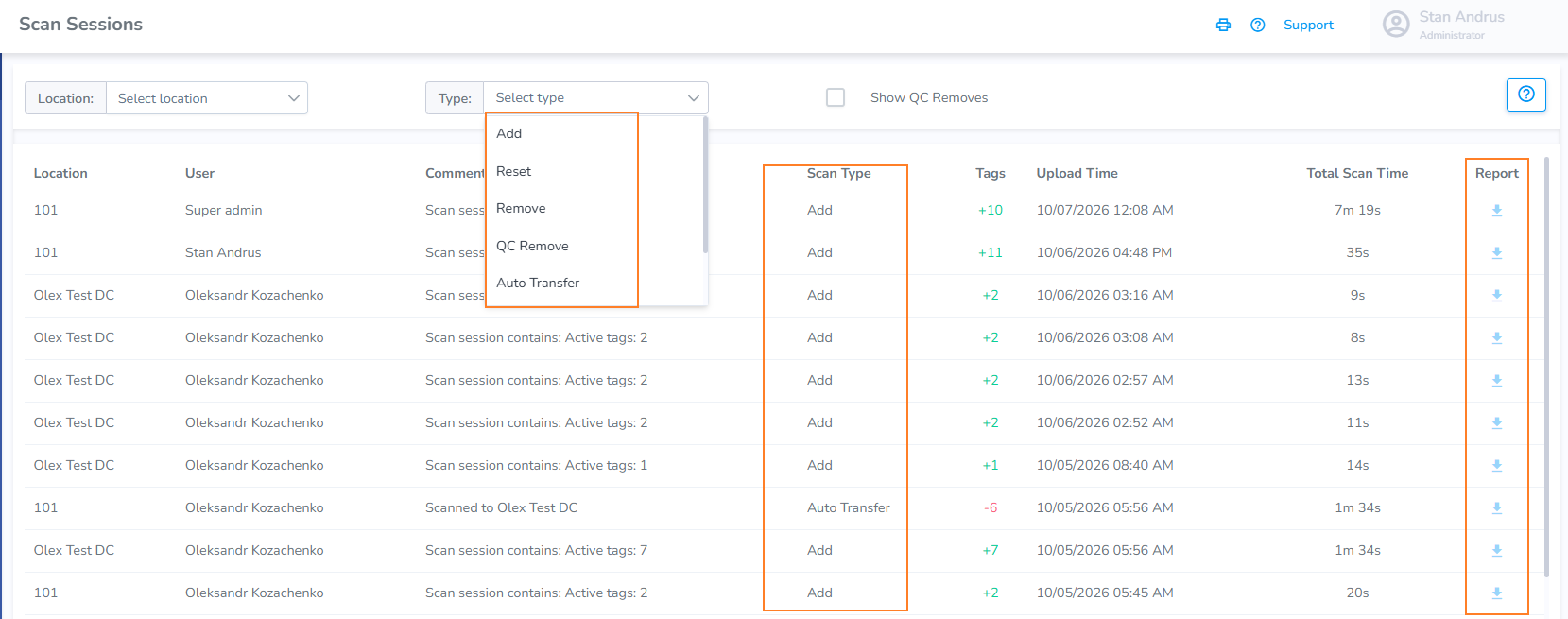Enable the Show QC Removes checkbox
The image size is (1568, 619).
pos(836,97)
